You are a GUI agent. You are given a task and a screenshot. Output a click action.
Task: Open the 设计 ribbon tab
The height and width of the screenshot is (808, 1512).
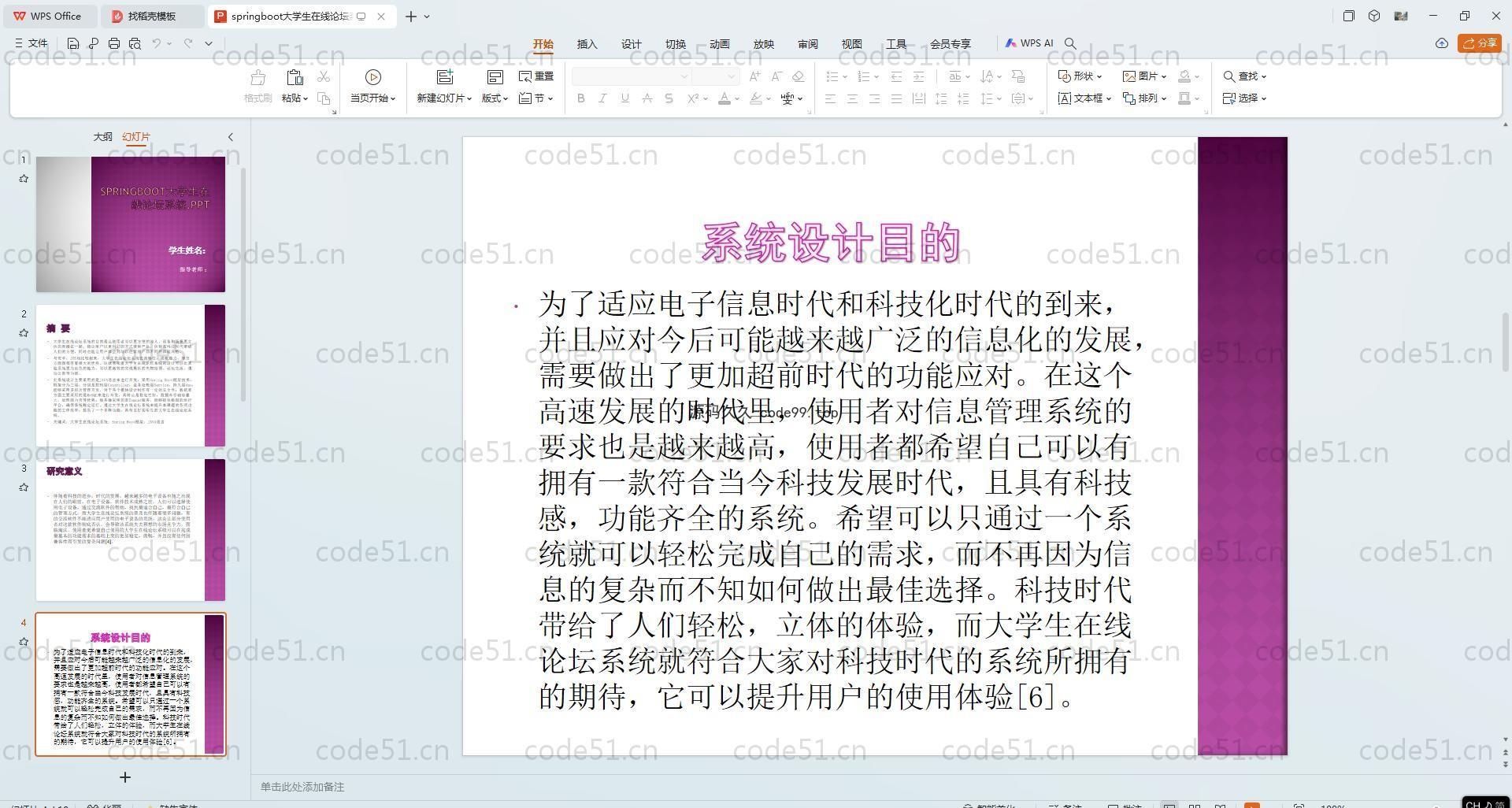coord(632,44)
